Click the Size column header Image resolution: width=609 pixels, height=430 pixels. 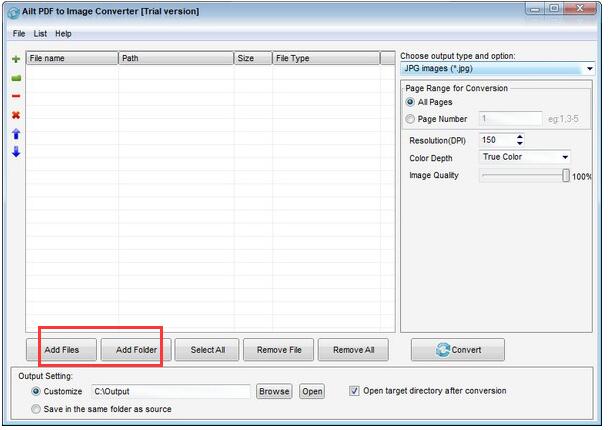click(252, 58)
